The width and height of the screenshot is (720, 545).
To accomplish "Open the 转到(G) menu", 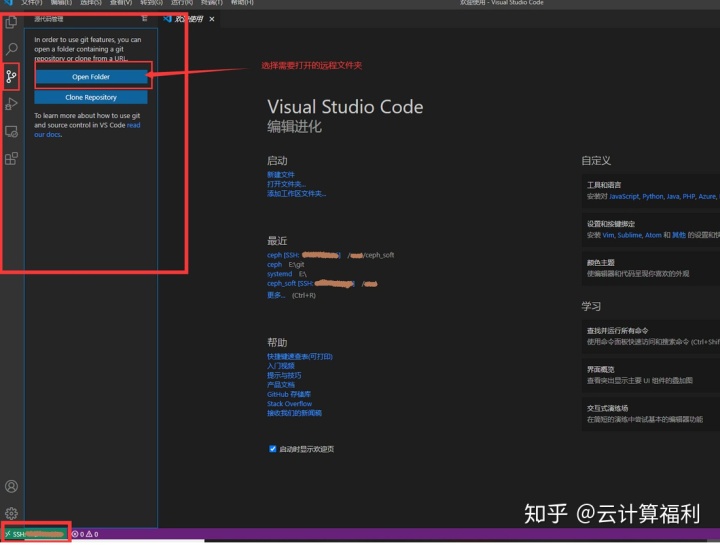I will point(152,3).
